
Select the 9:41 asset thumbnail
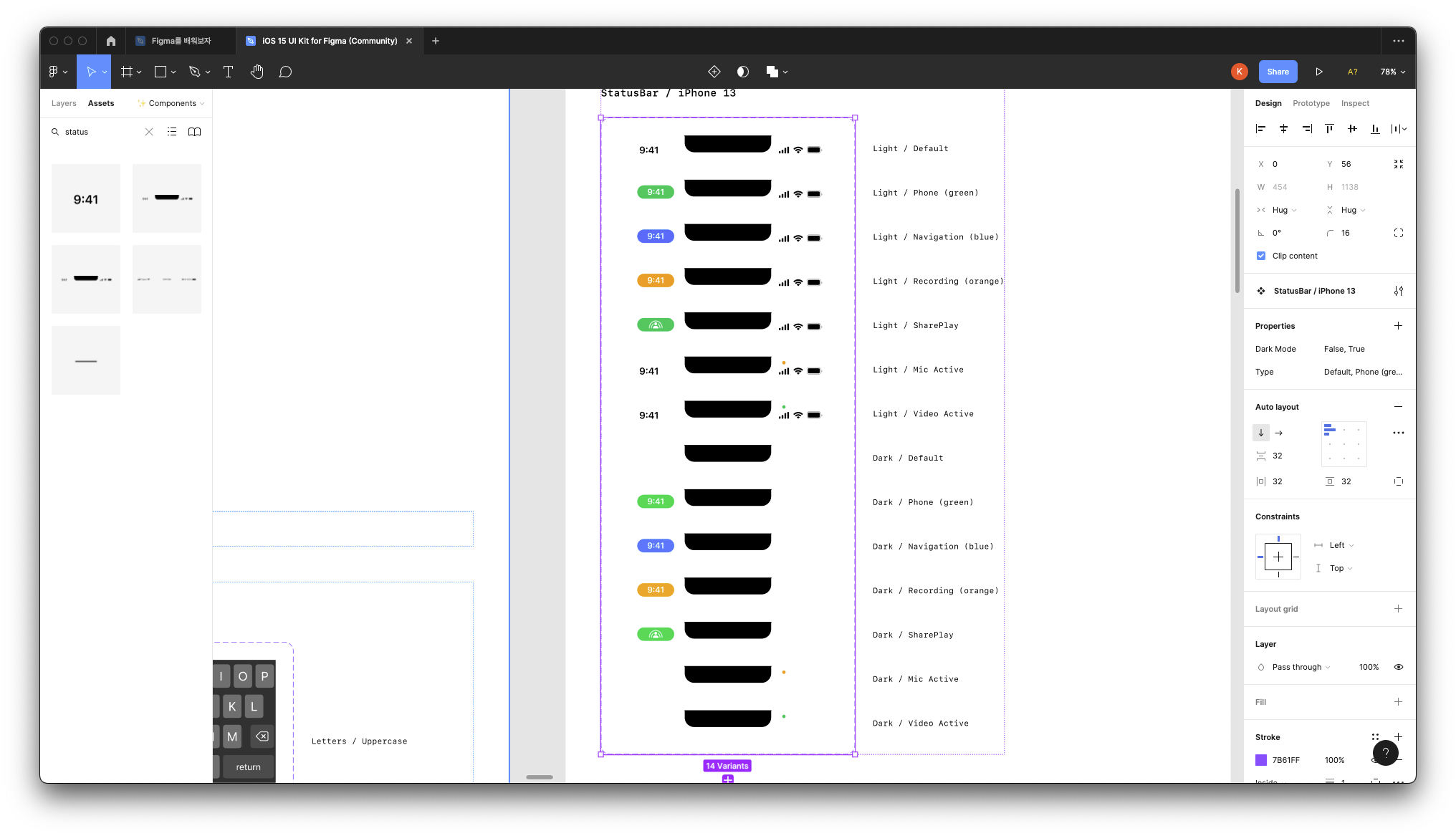86,198
